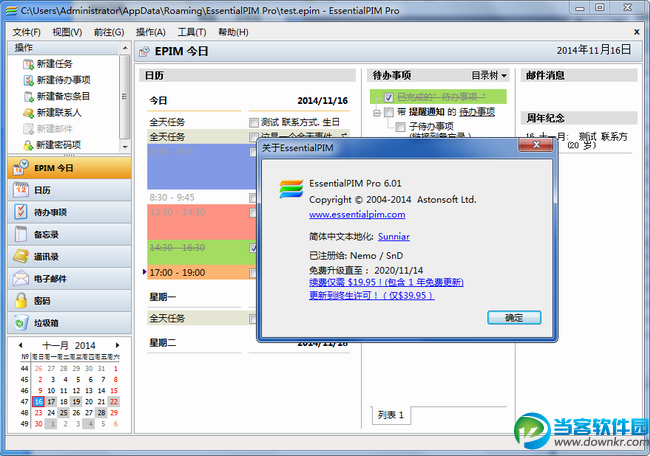Check the 带 提醒通知 的 待办事项 checkbox

tap(389, 112)
